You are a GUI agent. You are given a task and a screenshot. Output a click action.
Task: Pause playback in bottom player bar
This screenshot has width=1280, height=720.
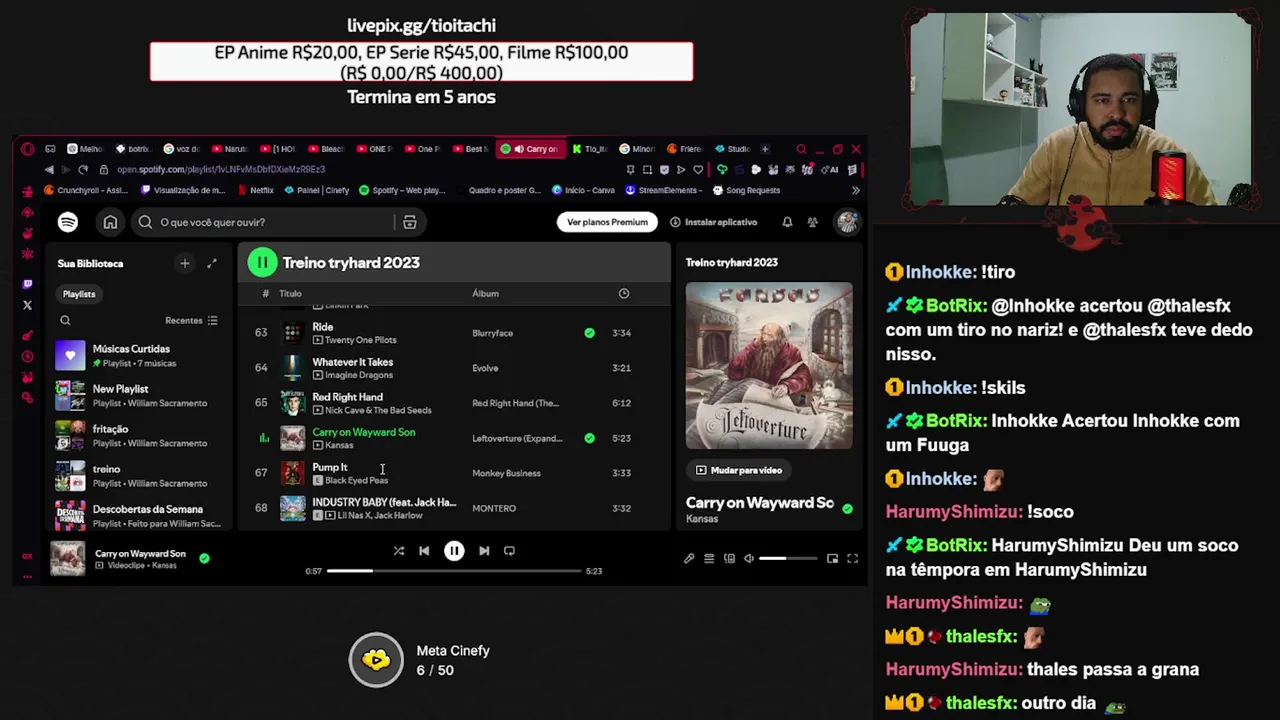tap(454, 551)
